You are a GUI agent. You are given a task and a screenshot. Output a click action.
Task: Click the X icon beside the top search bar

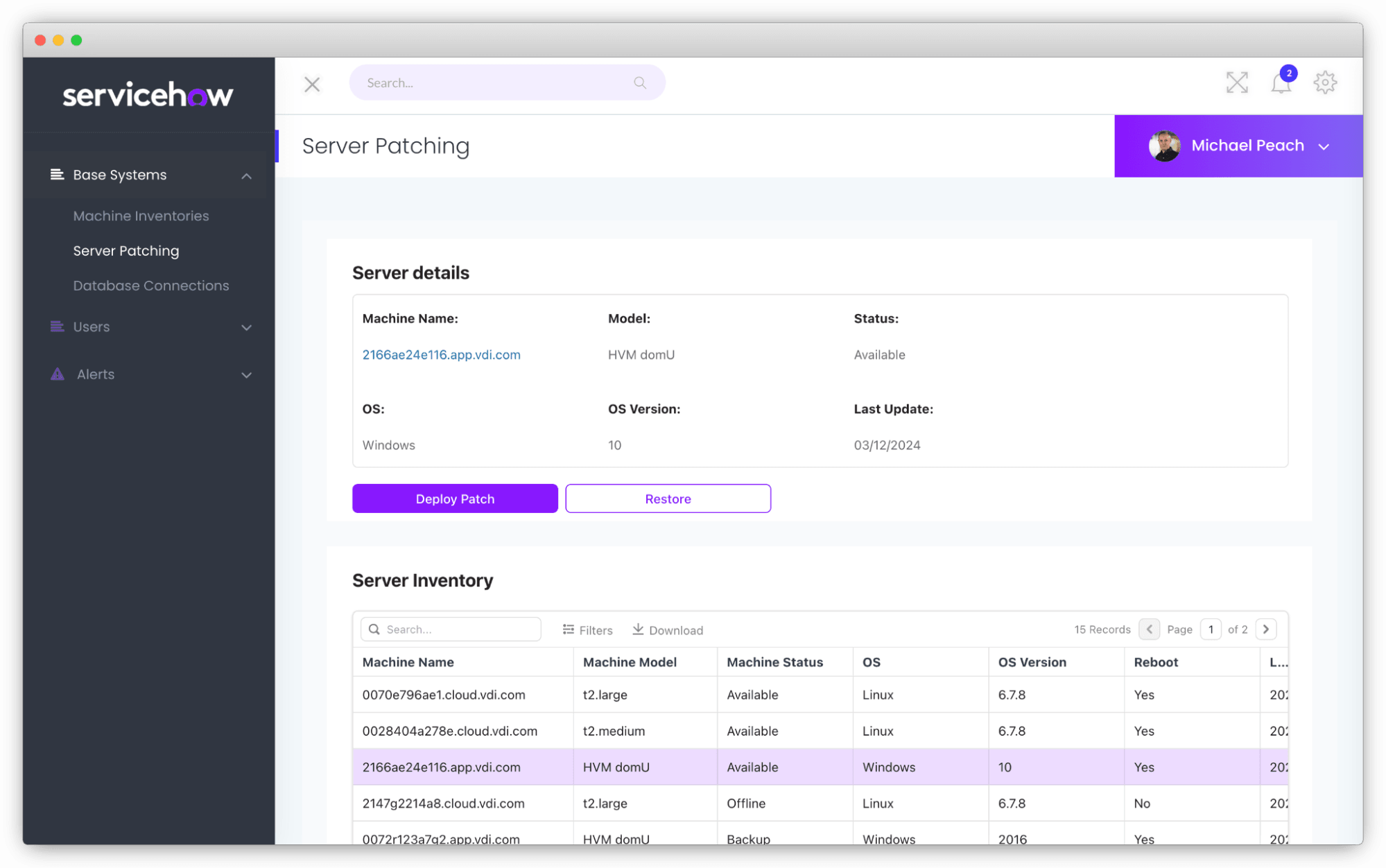pyautogui.click(x=312, y=84)
